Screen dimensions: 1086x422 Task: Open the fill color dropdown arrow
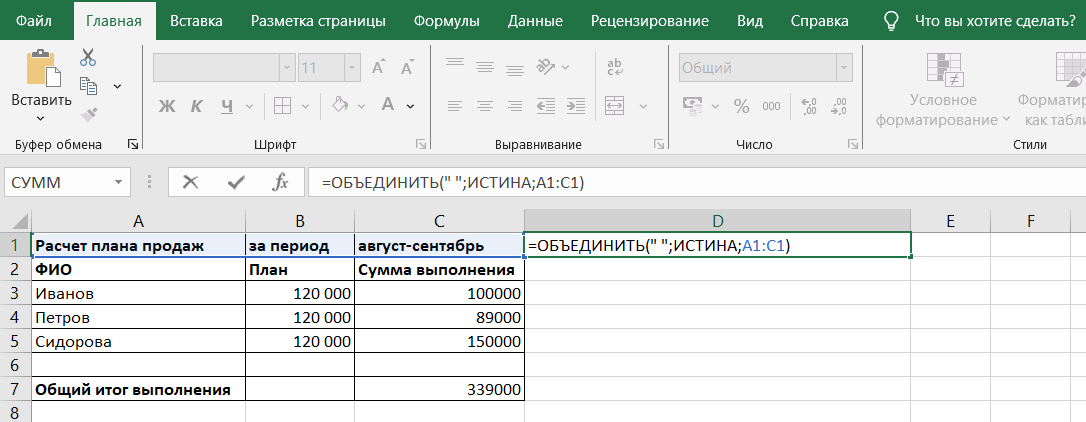click(x=362, y=106)
